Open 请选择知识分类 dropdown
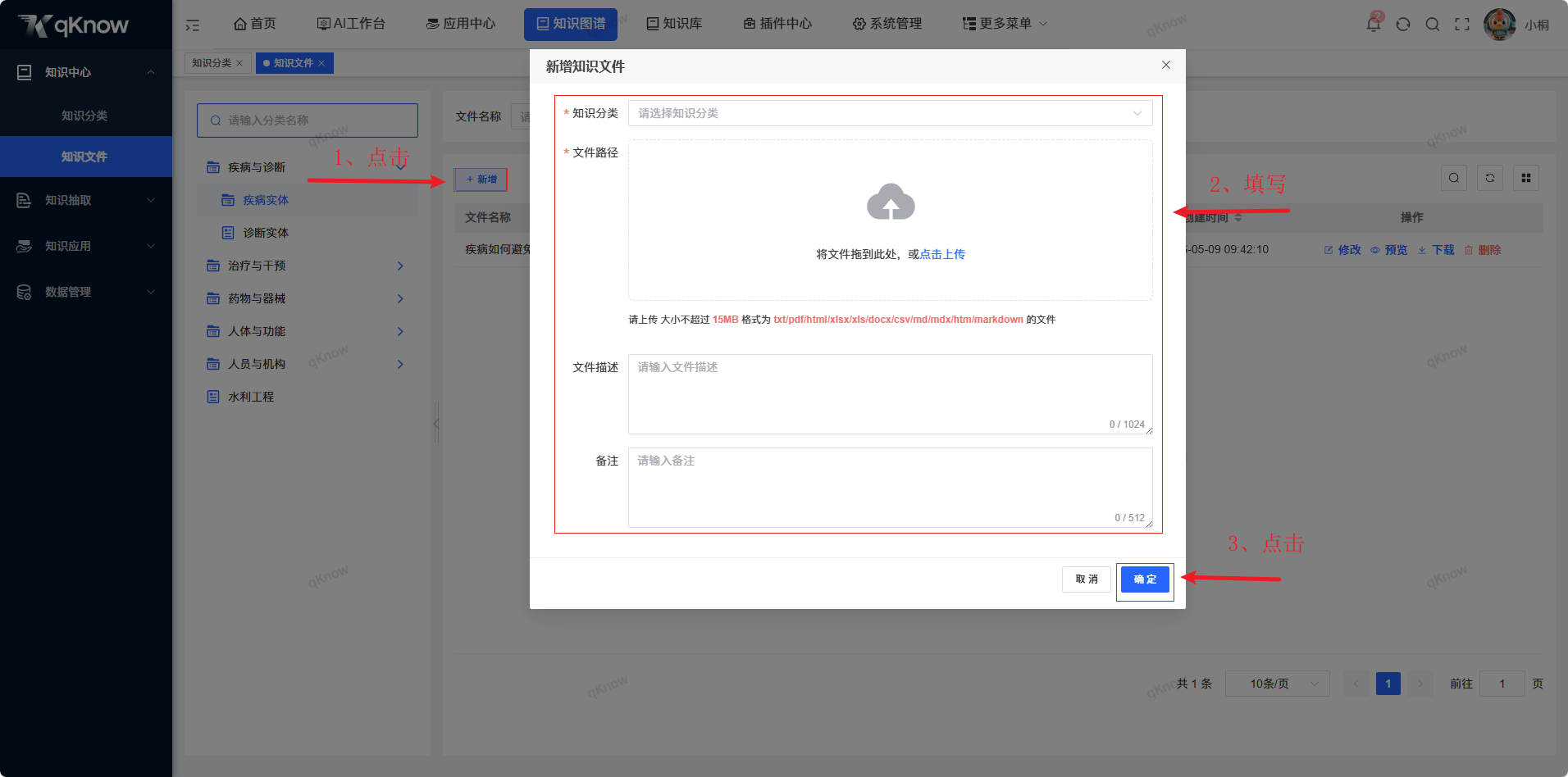 pos(890,113)
